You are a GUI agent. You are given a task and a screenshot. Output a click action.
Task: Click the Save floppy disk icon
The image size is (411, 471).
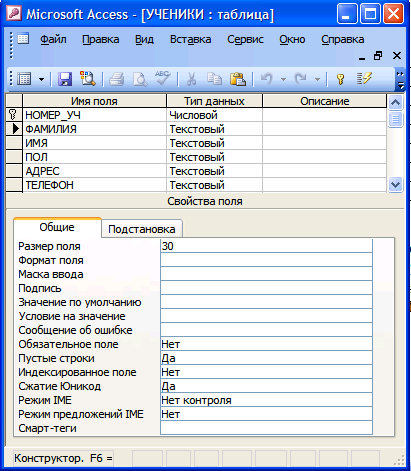click(x=65, y=79)
